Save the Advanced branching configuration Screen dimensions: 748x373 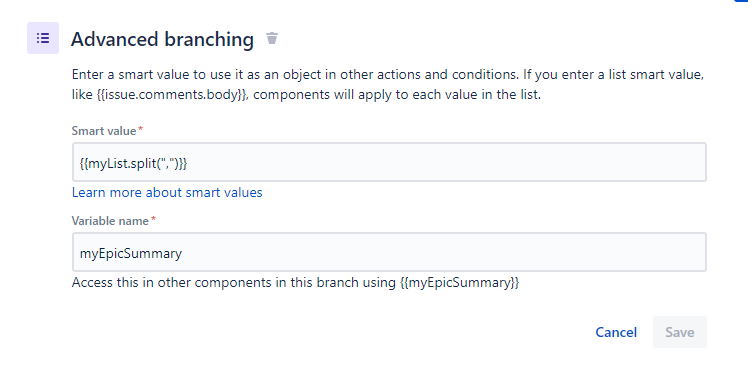[680, 332]
